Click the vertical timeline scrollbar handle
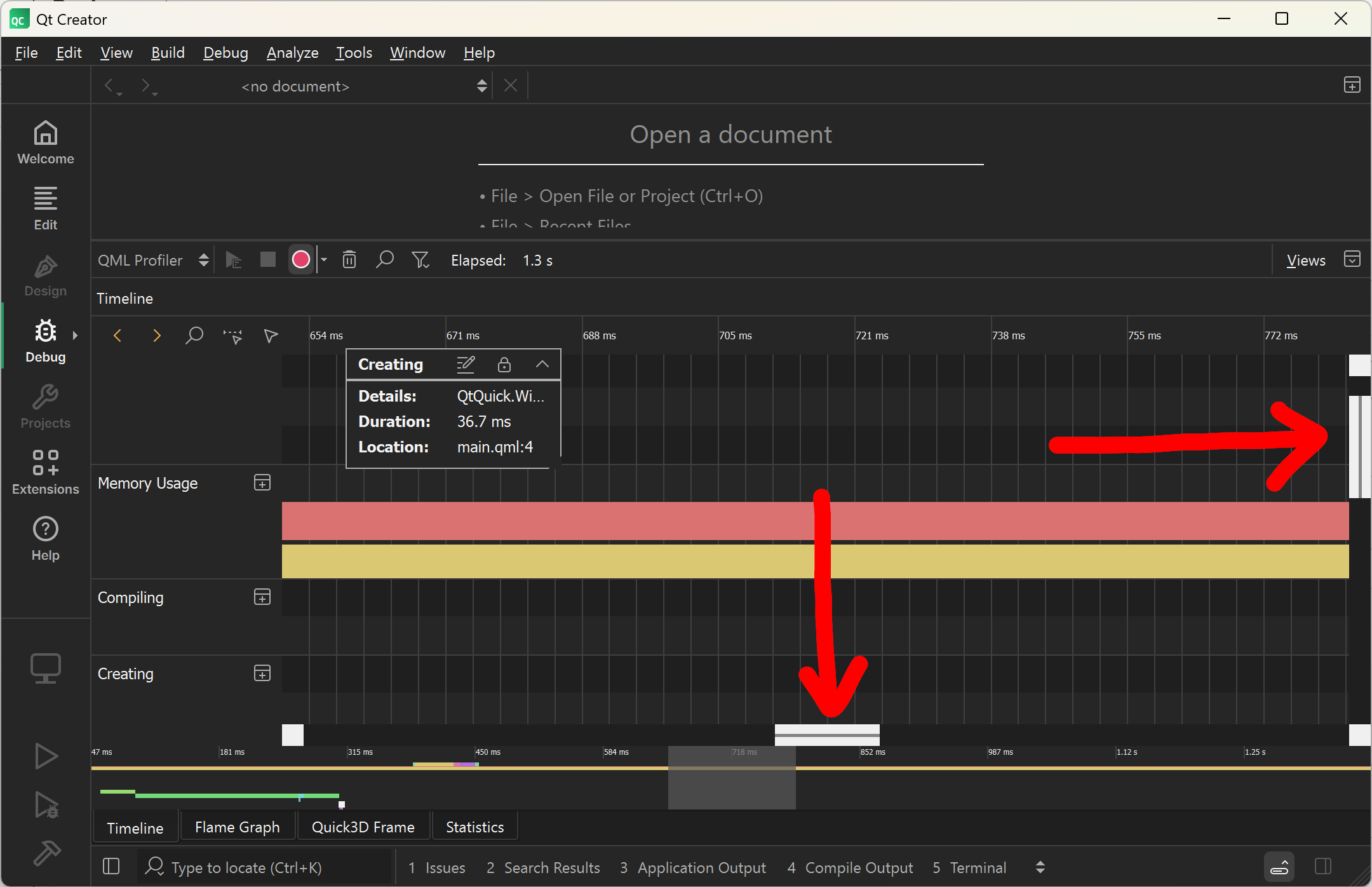This screenshot has height=887, width=1372. 1360,447
